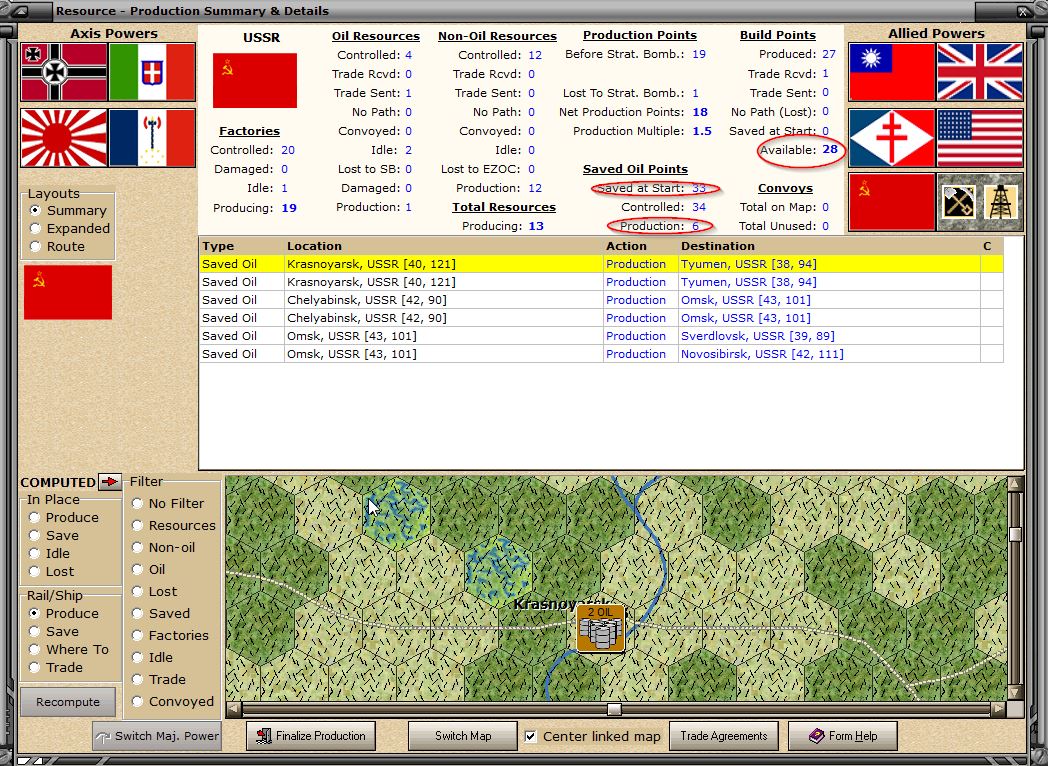Click the USSR flag below the Layouts box
Screen dimensions: 1048x766
point(68,292)
